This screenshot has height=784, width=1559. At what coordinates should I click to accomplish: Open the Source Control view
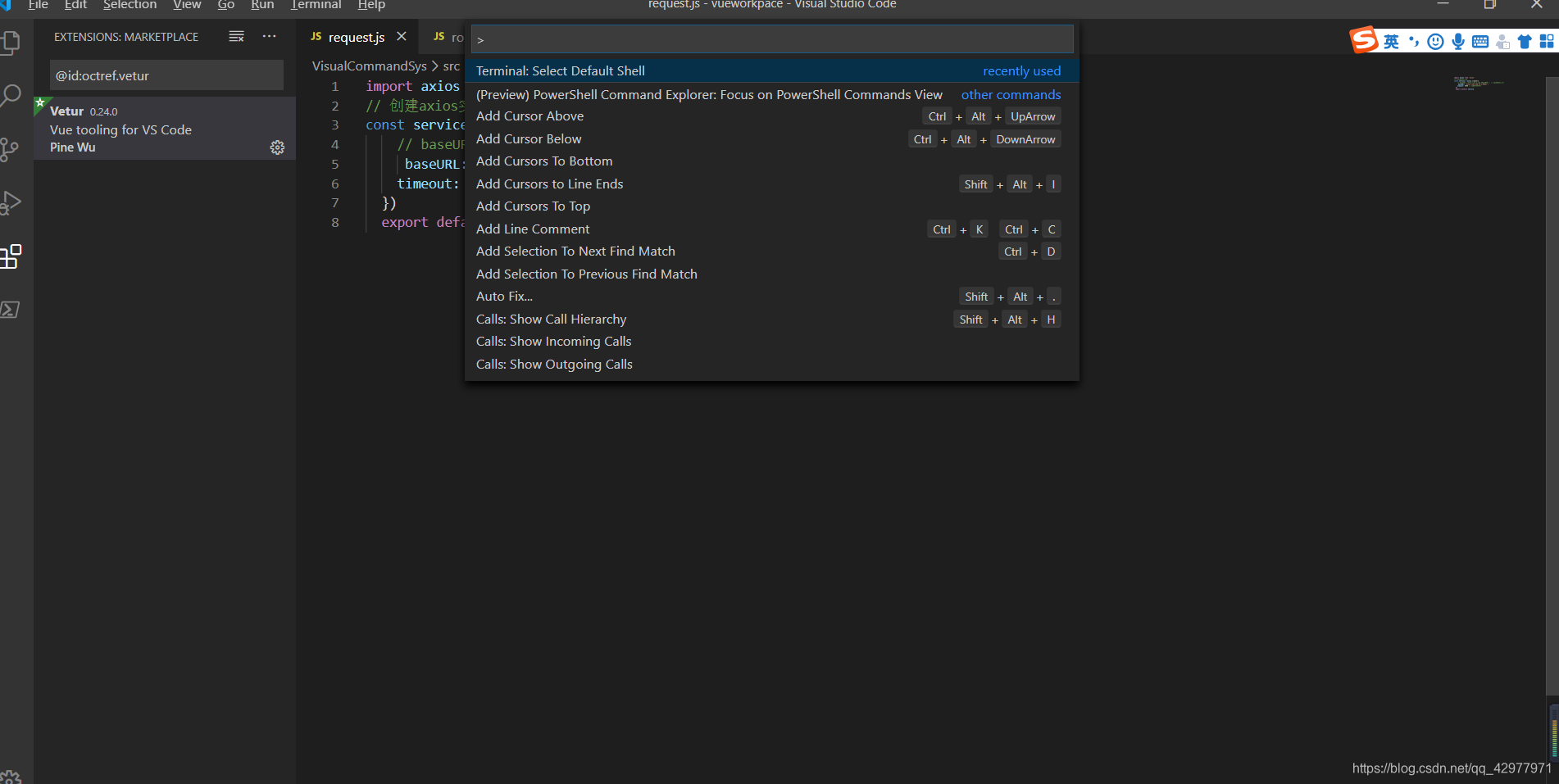click(12, 149)
